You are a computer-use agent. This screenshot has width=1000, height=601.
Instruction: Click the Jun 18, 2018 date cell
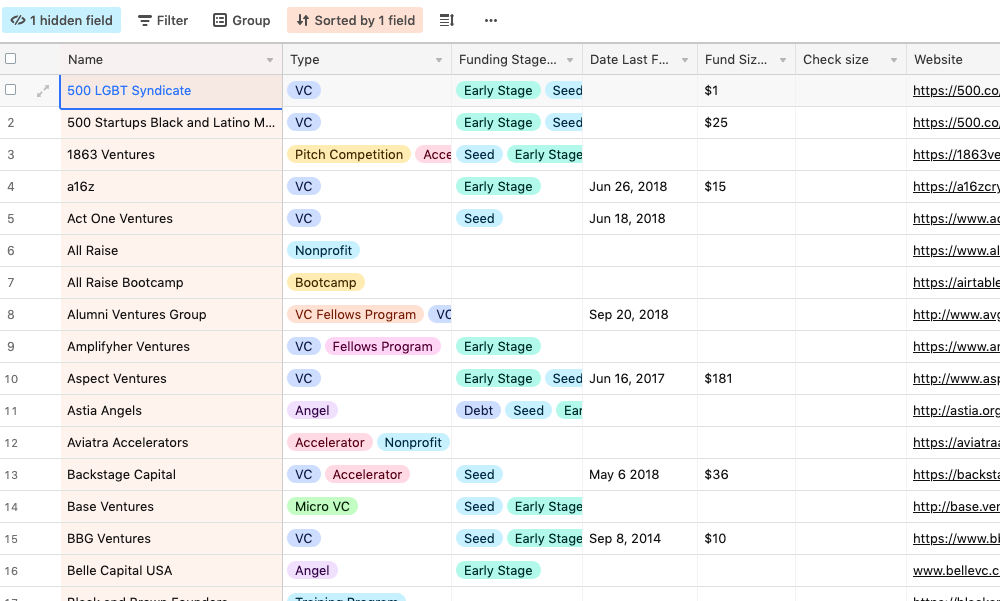pos(640,218)
